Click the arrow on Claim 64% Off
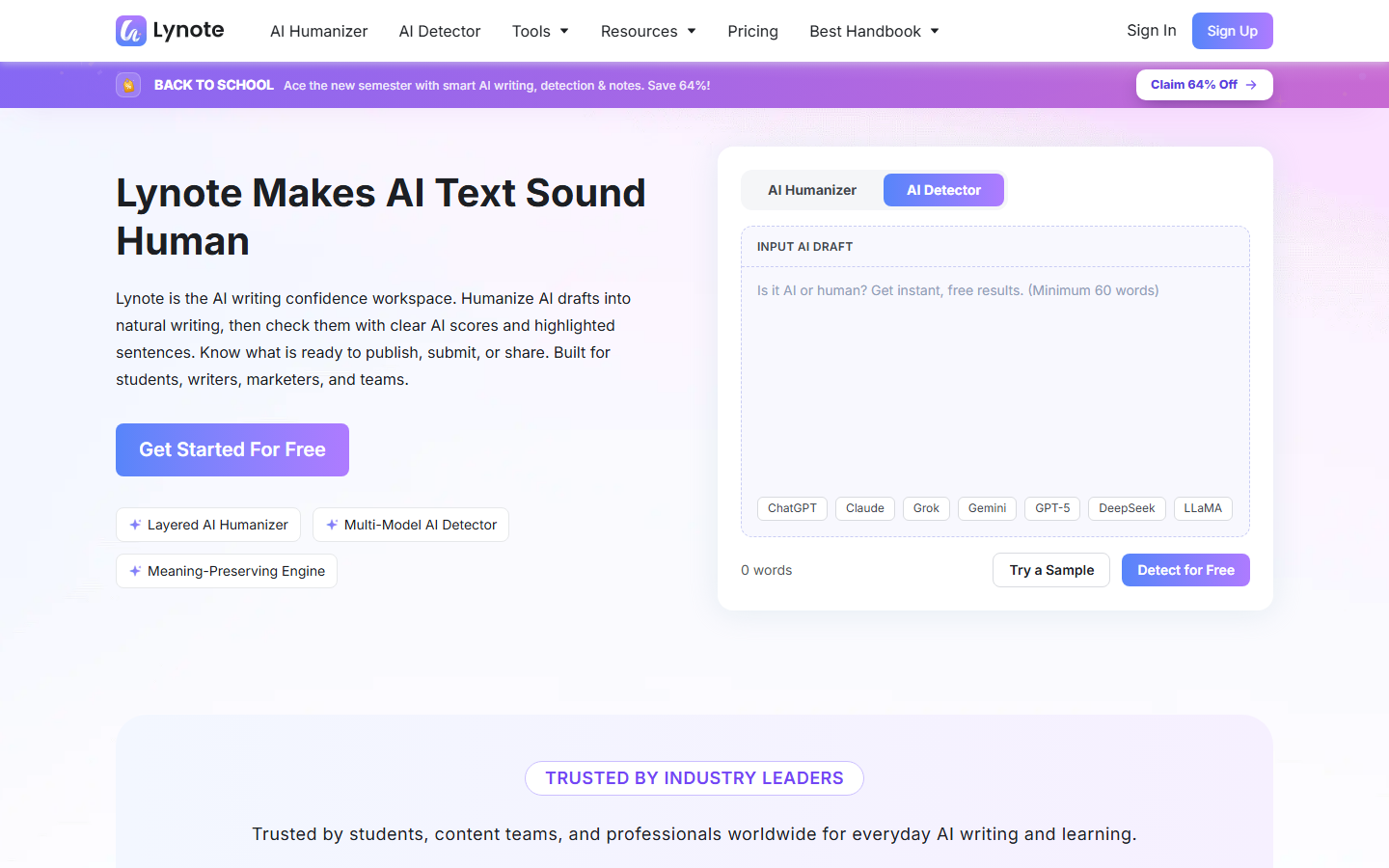Screen dimensions: 1389x868 (1251, 85)
